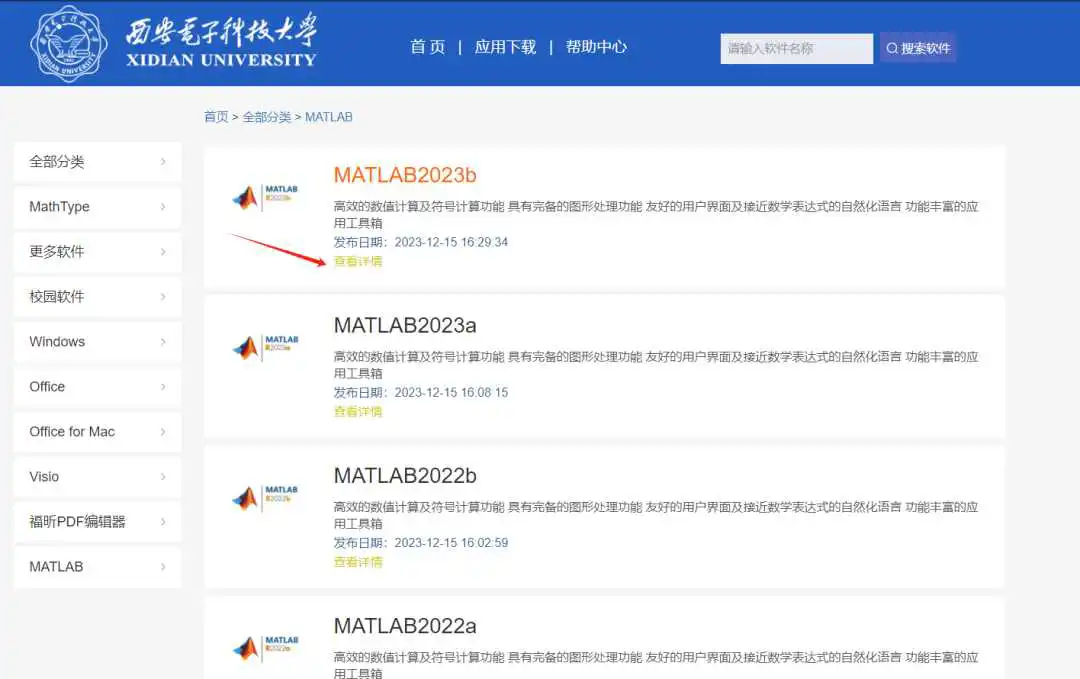Image resolution: width=1080 pixels, height=679 pixels.
Task: Open 帮助中心 in top navigation
Action: [x=596, y=47]
